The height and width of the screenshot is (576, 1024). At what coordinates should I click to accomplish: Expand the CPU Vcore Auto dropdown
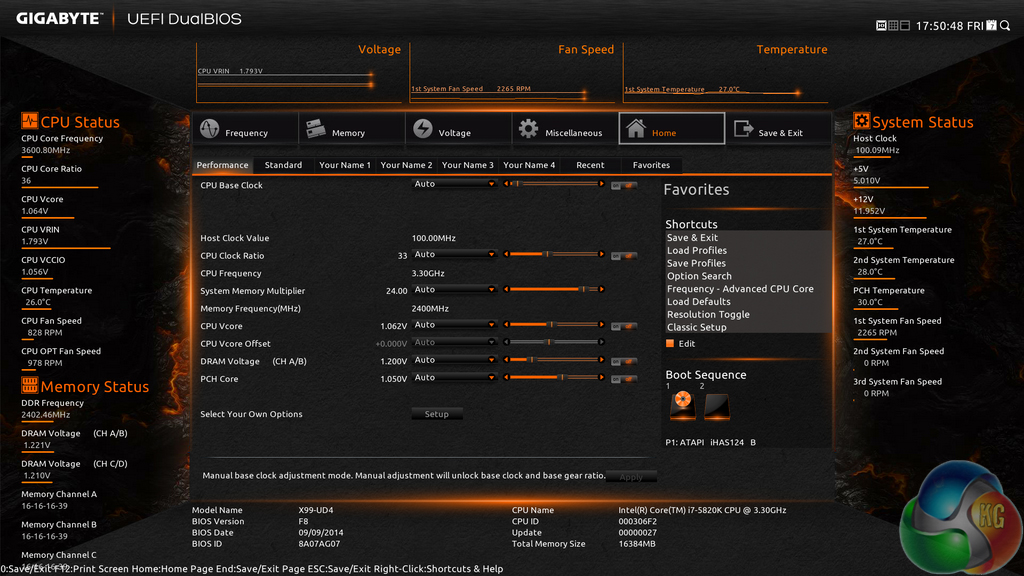455,325
